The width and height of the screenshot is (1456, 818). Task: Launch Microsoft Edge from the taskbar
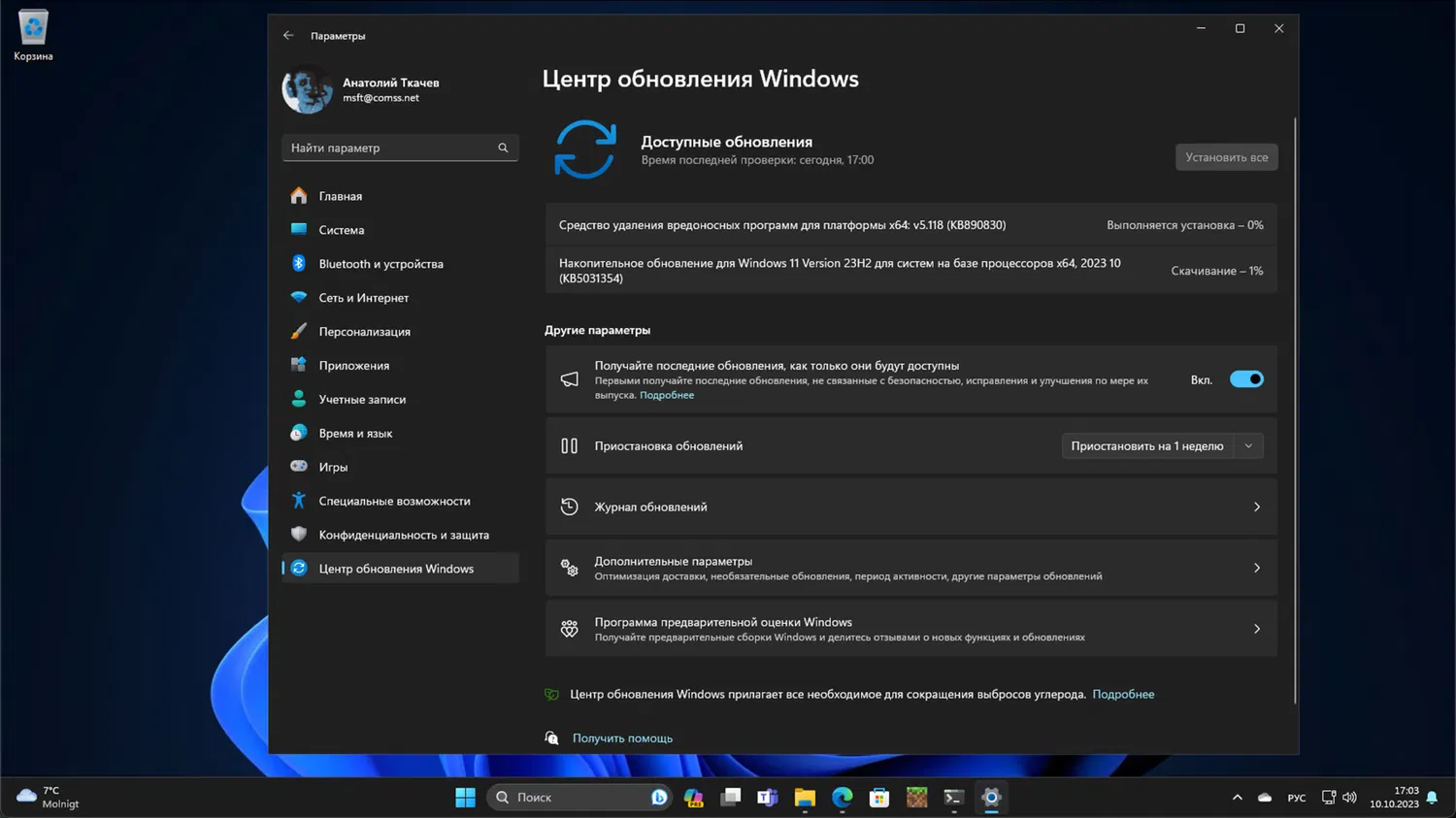pyautogui.click(x=842, y=798)
